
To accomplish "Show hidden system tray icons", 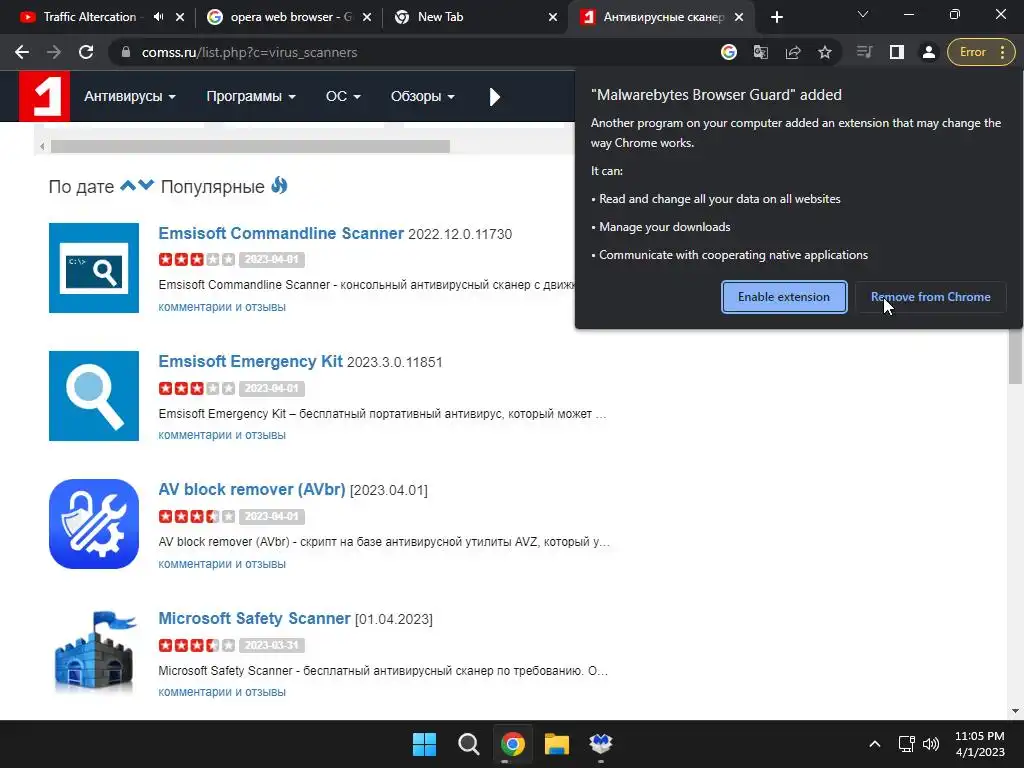I will tap(875, 744).
